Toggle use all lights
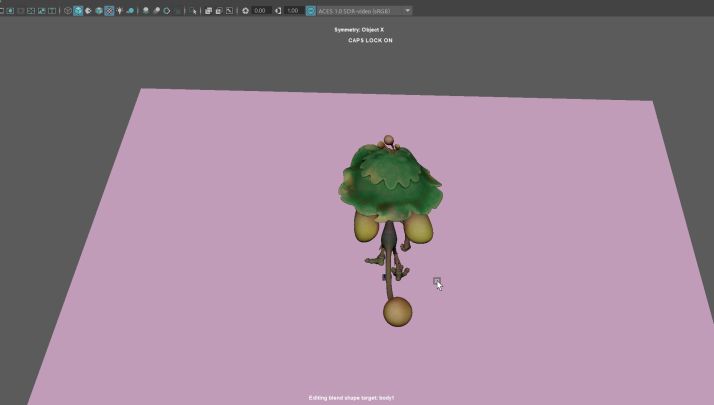This screenshot has height=405, width=714. click(x=120, y=10)
